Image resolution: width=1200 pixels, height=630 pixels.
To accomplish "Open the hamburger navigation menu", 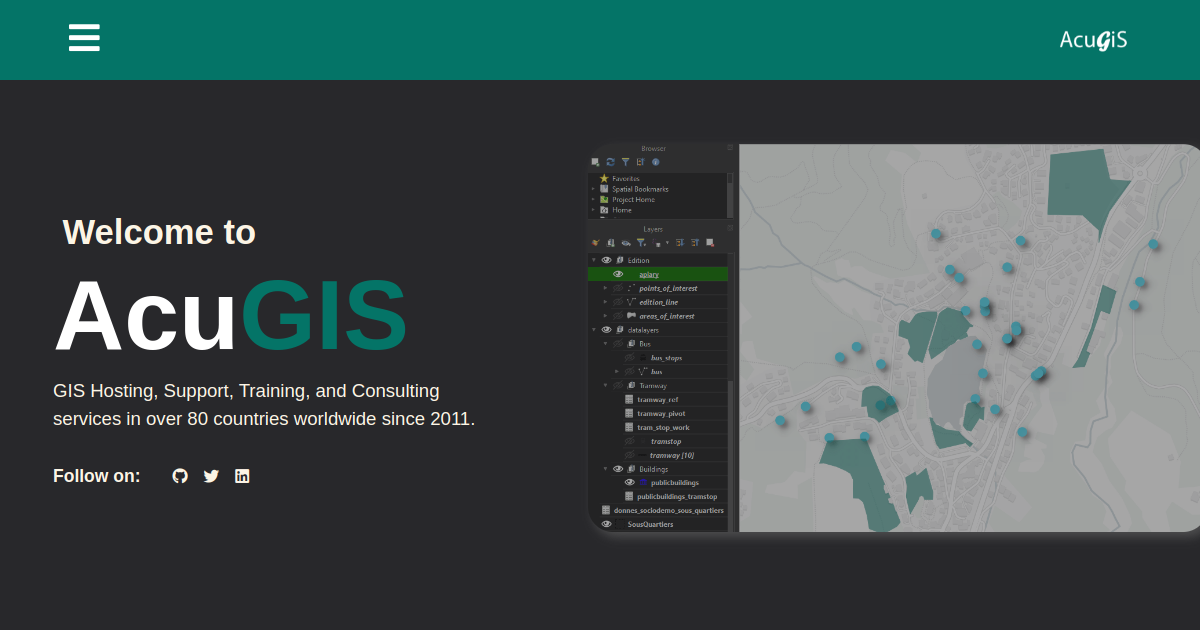I will pyautogui.click(x=84, y=38).
